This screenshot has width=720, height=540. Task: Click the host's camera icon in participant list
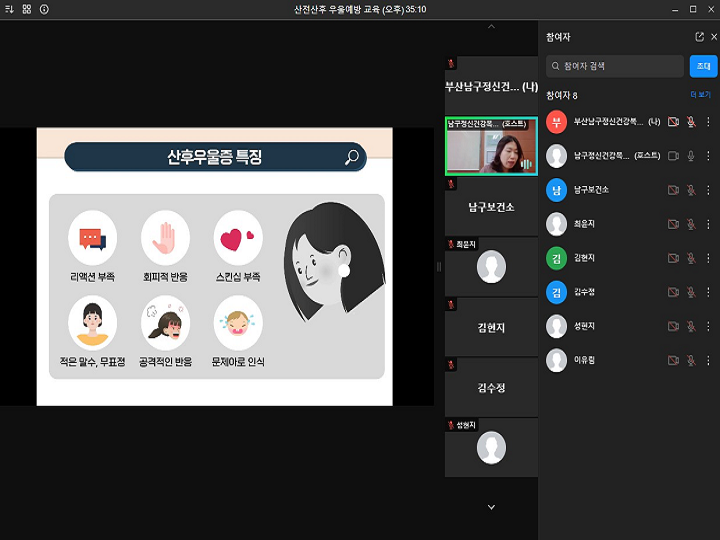point(673,156)
